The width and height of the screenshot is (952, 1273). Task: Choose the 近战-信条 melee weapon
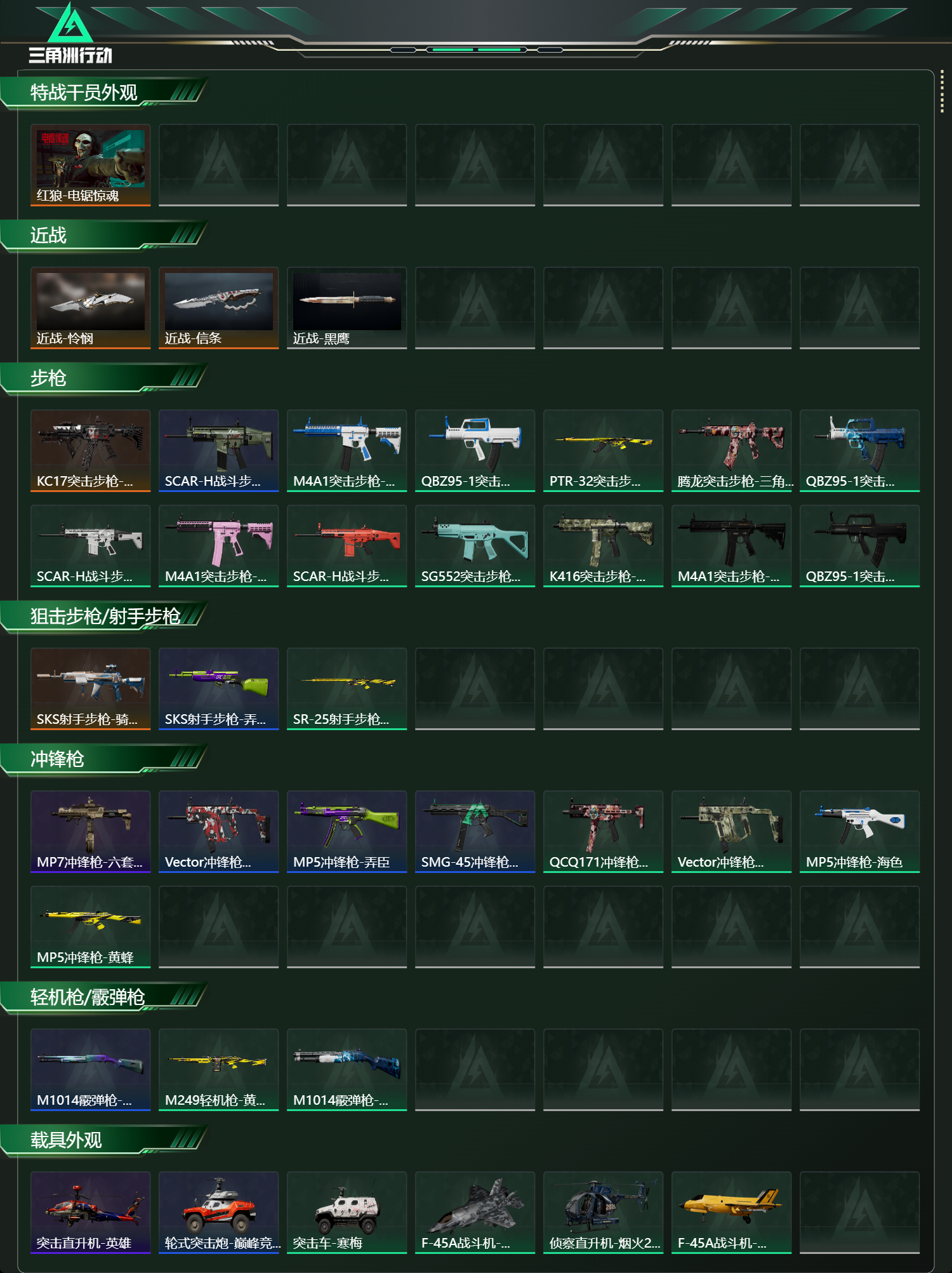[x=219, y=308]
